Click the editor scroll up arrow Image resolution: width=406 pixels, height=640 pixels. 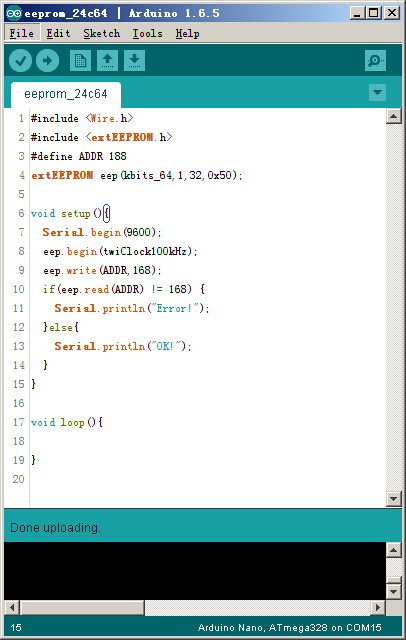[x=394, y=117]
